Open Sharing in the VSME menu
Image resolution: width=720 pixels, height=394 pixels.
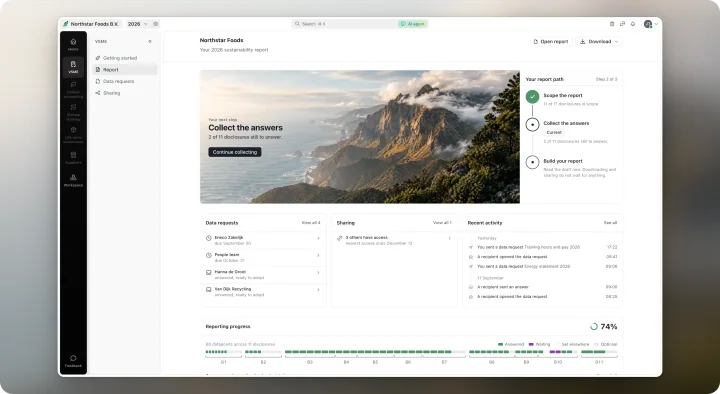pos(124,93)
